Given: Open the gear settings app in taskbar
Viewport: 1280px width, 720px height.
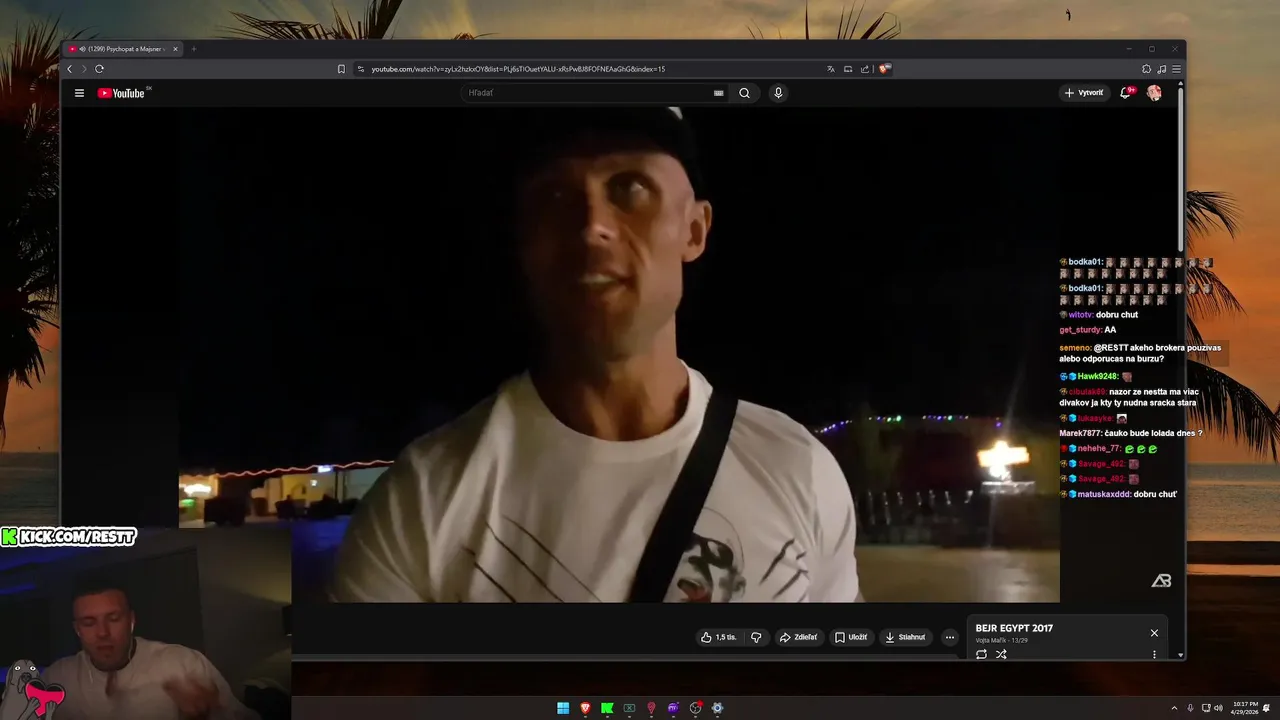Looking at the screenshot, I should [x=717, y=708].
